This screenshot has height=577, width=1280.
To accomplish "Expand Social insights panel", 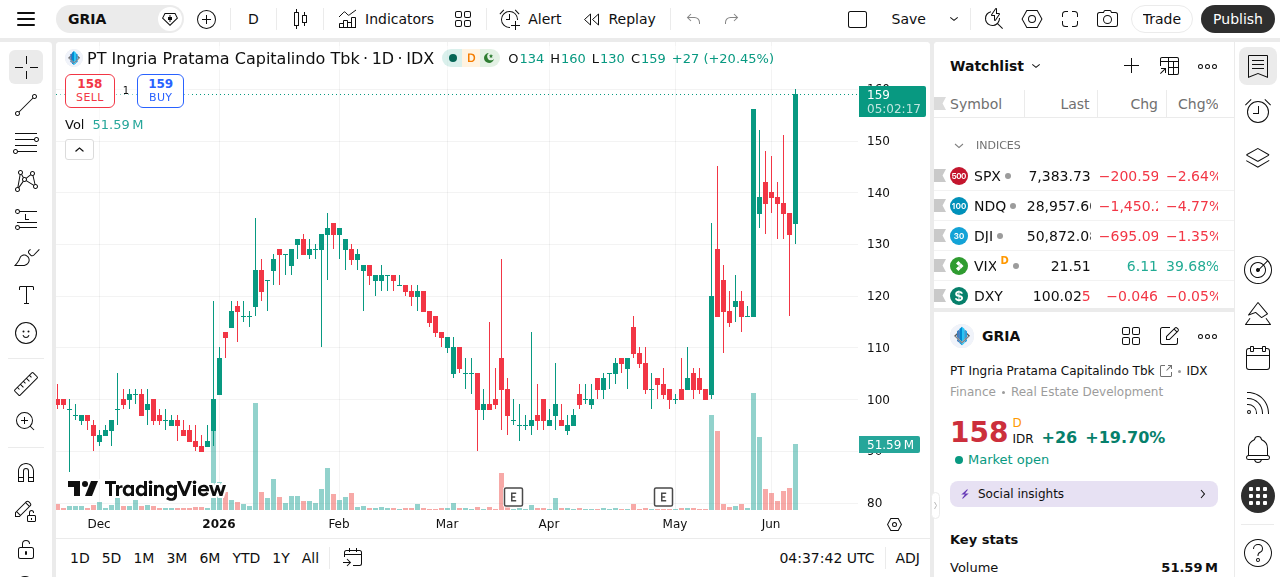I will [x=1084, y=494].
